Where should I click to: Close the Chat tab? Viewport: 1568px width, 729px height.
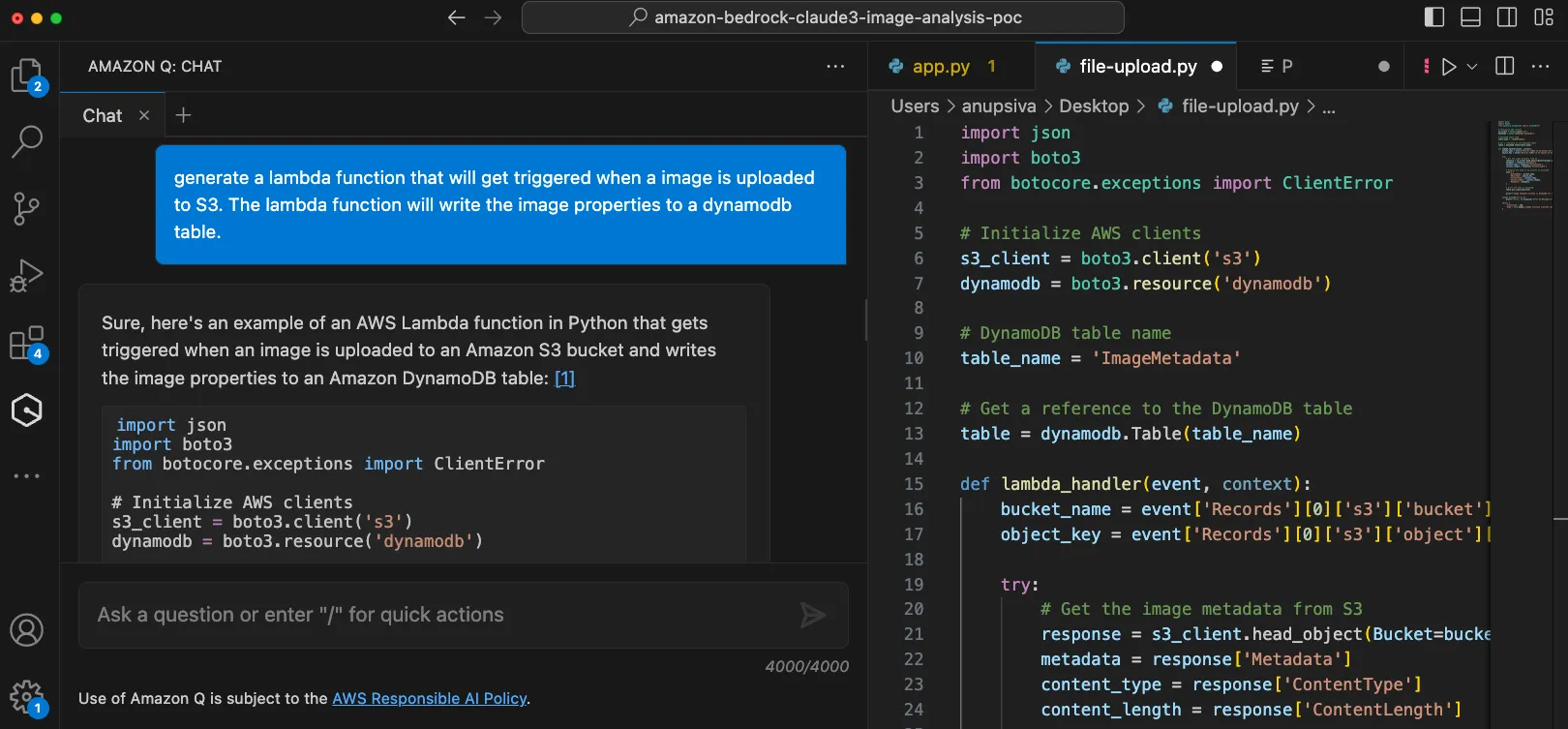144,115
